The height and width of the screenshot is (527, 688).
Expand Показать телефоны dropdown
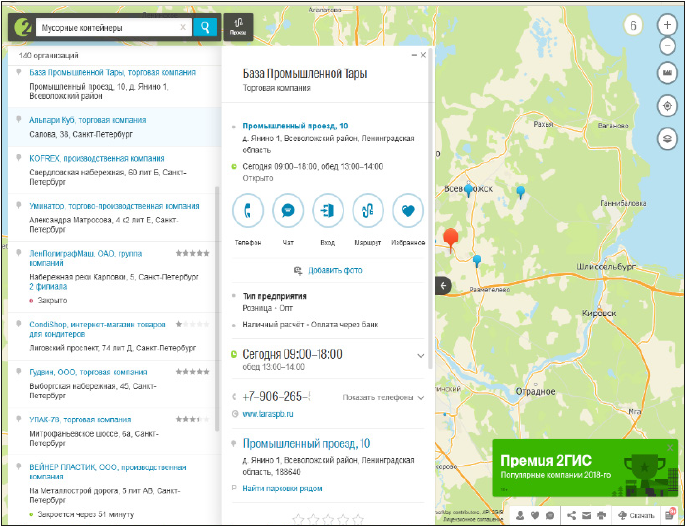[x=383, y=398]
